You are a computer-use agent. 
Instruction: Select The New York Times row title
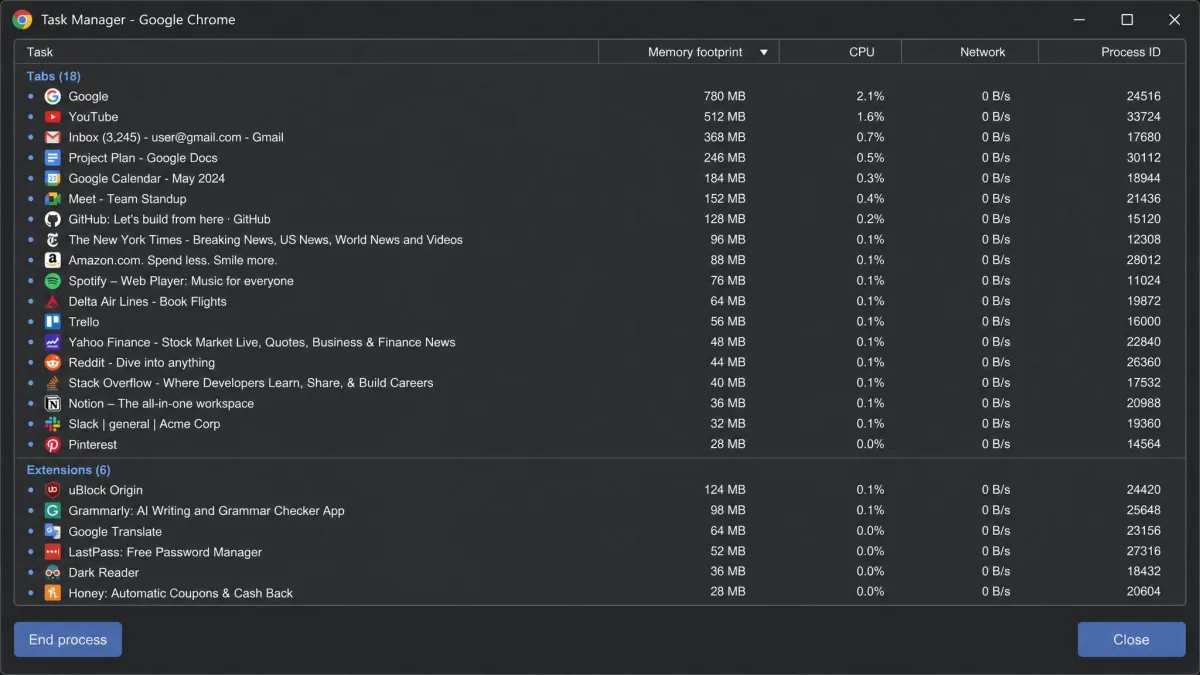point(266,240)
